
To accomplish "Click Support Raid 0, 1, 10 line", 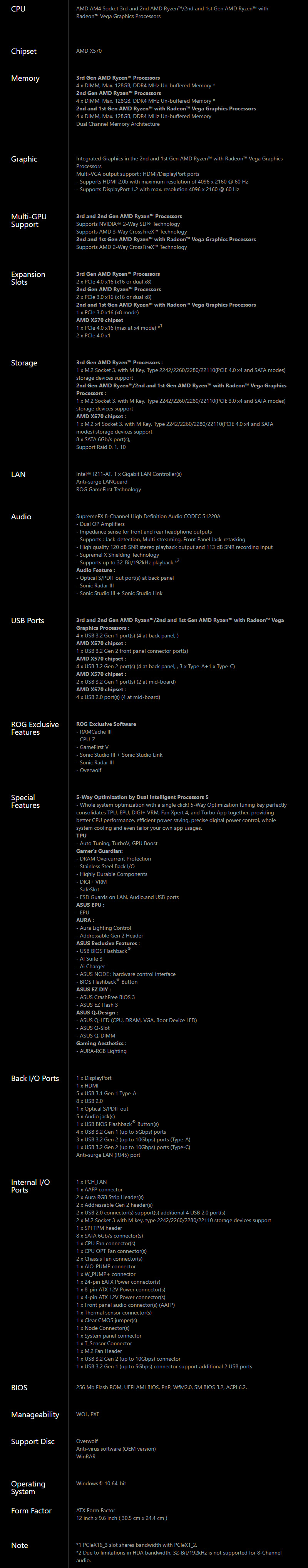I will click(x=101, y=447).
